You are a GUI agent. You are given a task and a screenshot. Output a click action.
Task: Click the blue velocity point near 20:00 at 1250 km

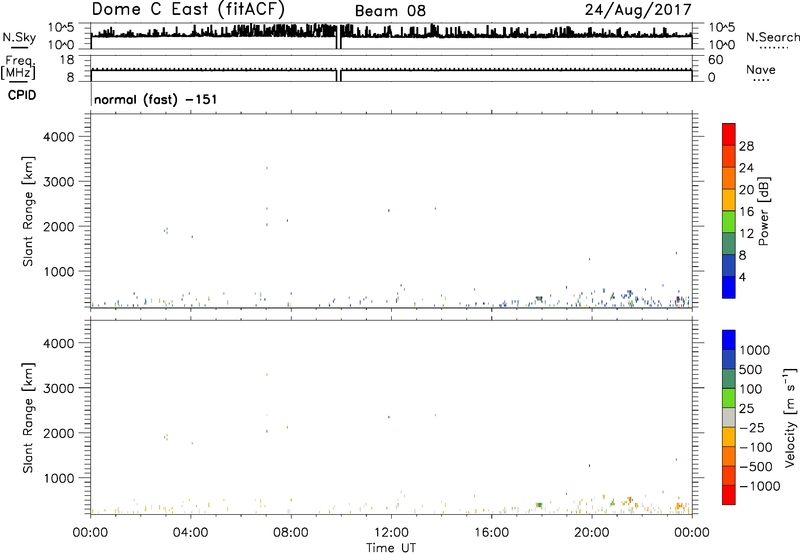click(589, 465)
